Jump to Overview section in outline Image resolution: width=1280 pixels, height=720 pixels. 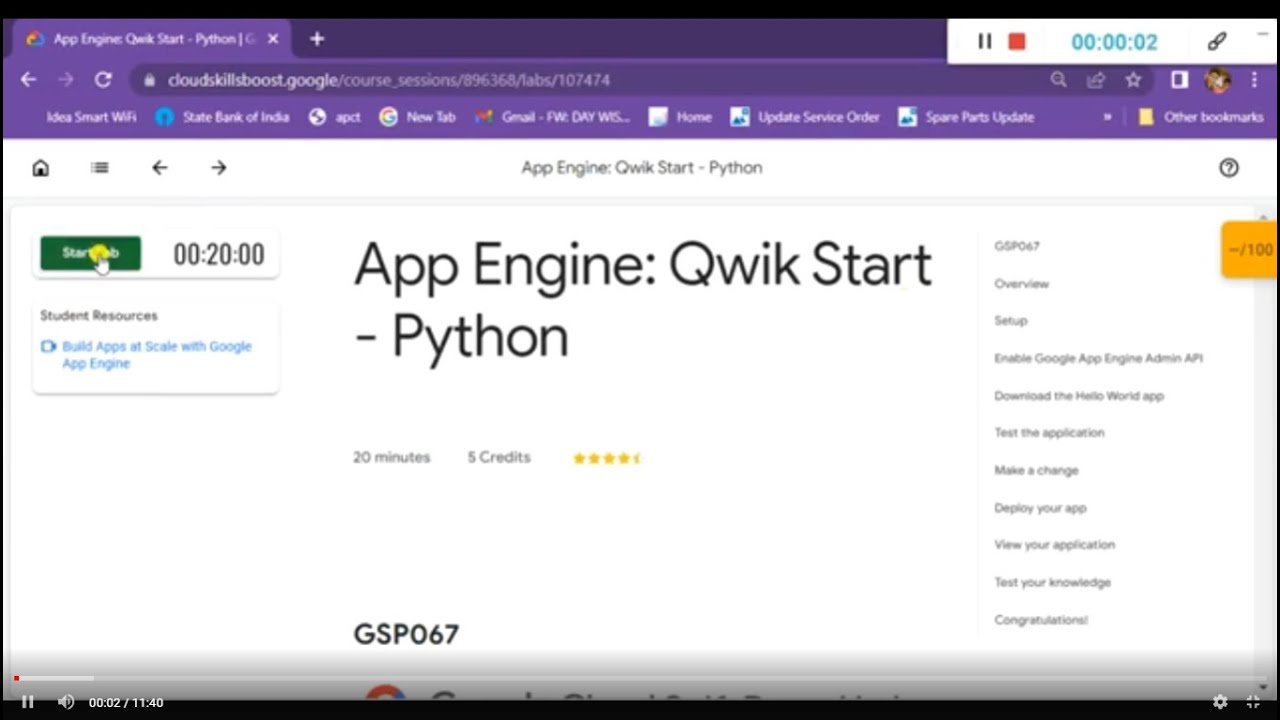tap(1021, 284)
